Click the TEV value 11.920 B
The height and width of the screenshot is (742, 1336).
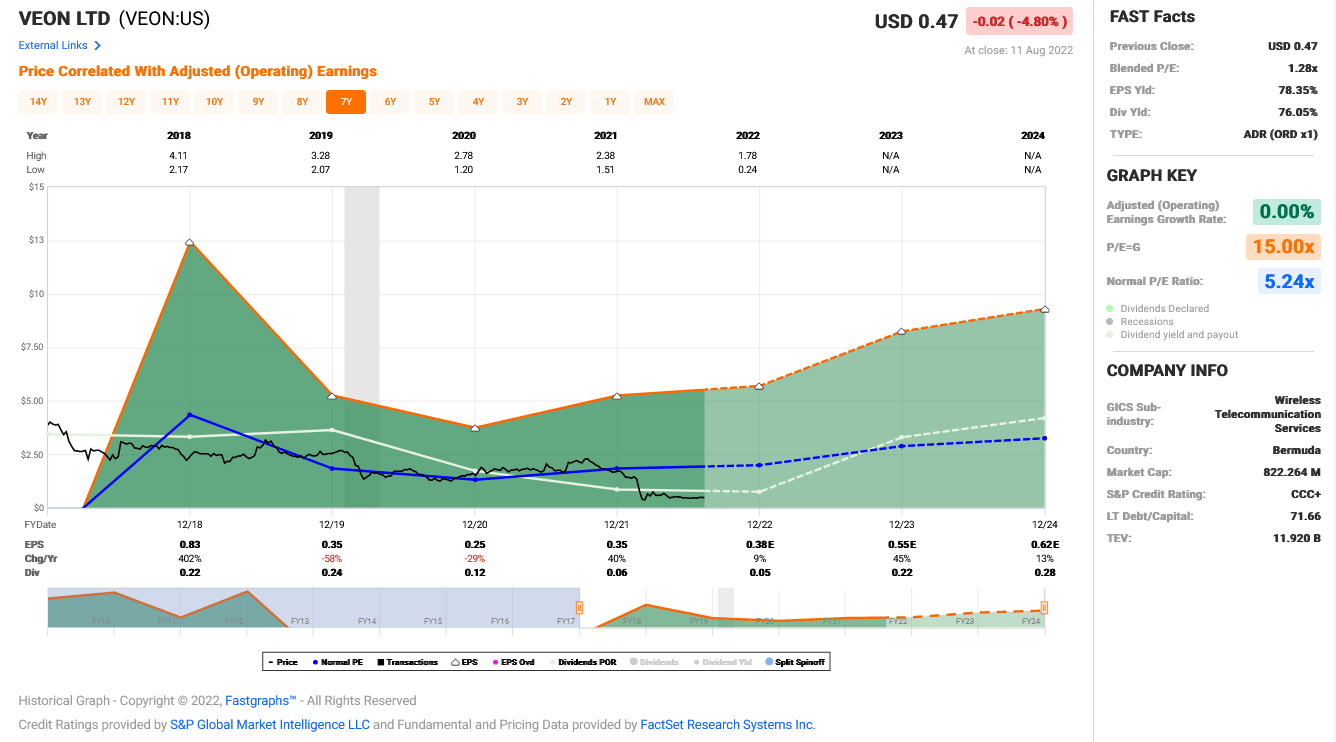click(1296, 538)
